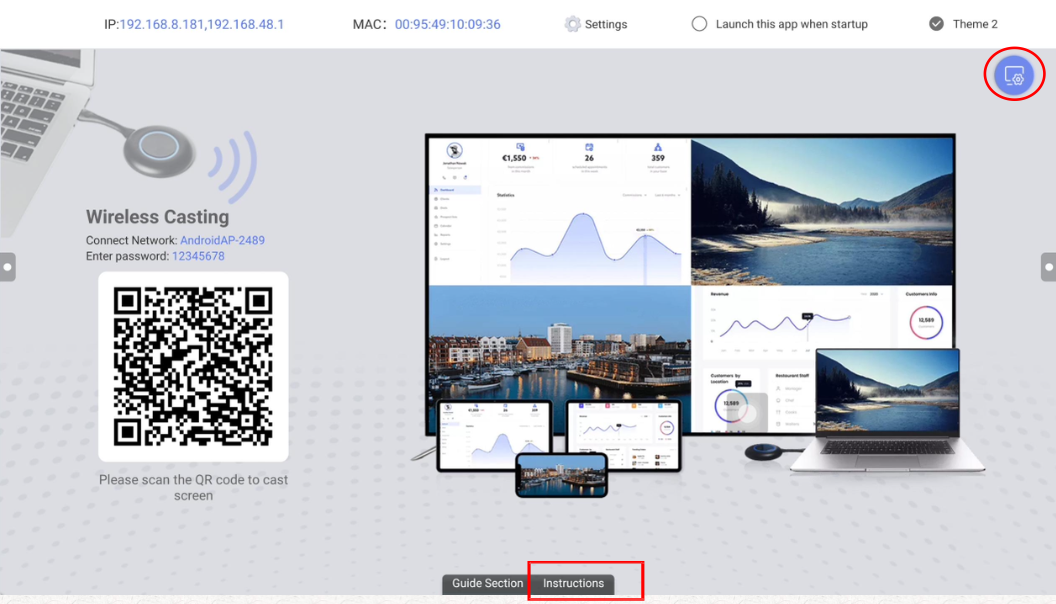The height and width of the screenshot is (604, 1056).
Task: Switch to the Instructions tab
Action: (573, 583)
